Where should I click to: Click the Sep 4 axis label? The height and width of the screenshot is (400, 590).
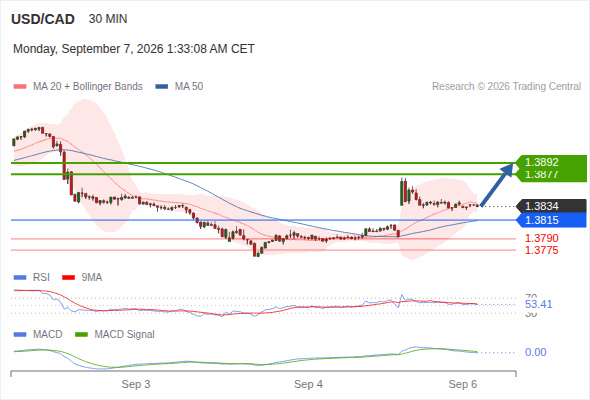point(309,384)
